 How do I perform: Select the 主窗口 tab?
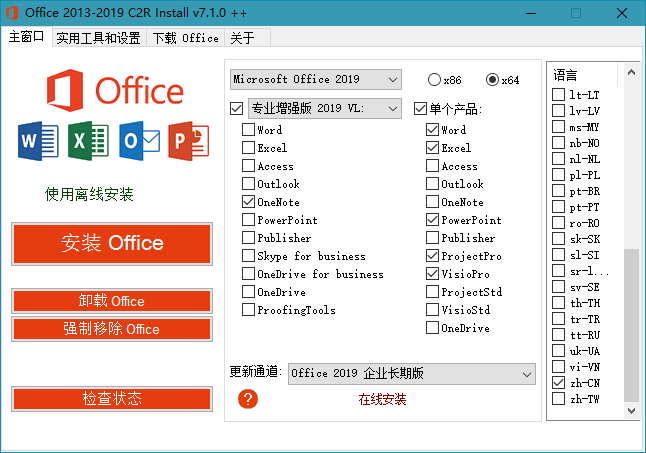click(26, 37)
